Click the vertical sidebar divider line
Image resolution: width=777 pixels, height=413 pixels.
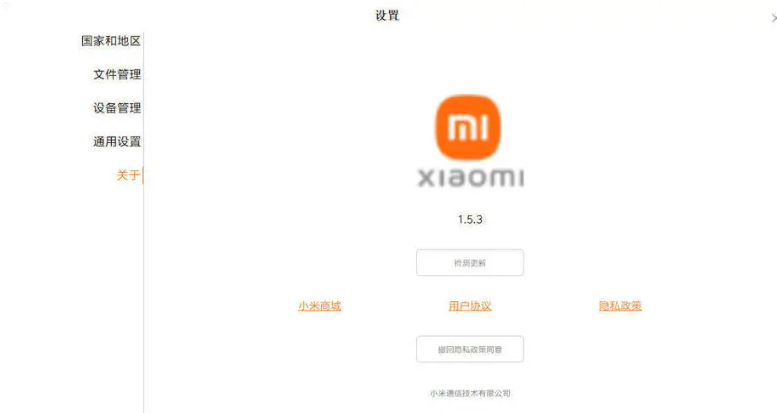click(144, 297)
